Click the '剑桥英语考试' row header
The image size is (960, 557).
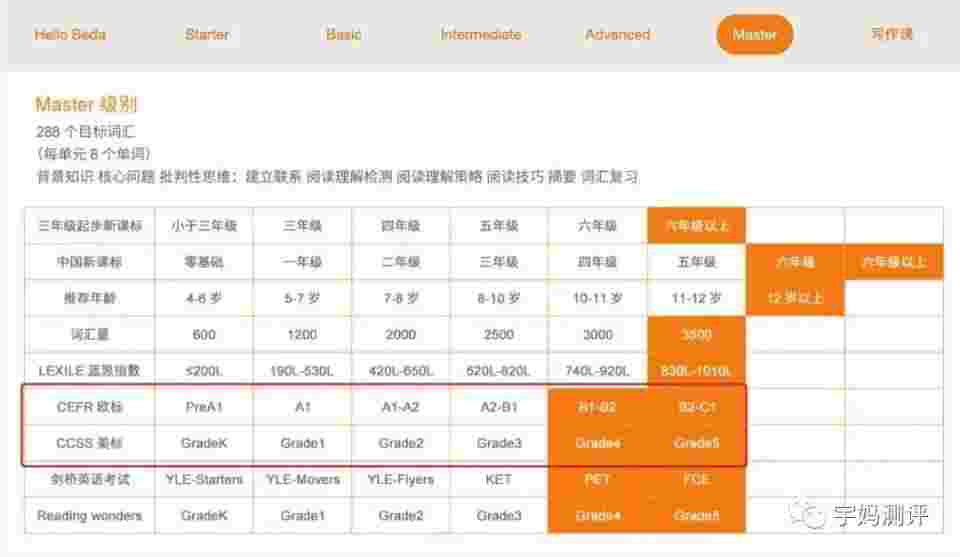point(89,479)
